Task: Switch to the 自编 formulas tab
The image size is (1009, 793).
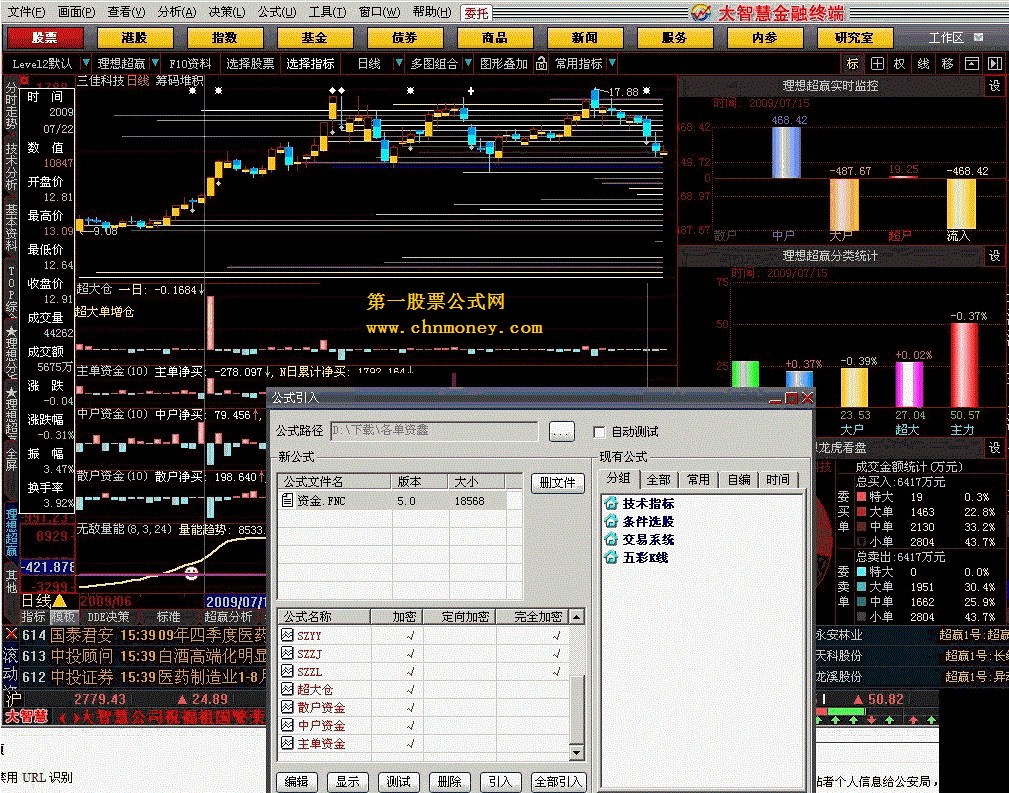Action: [739, 480]
